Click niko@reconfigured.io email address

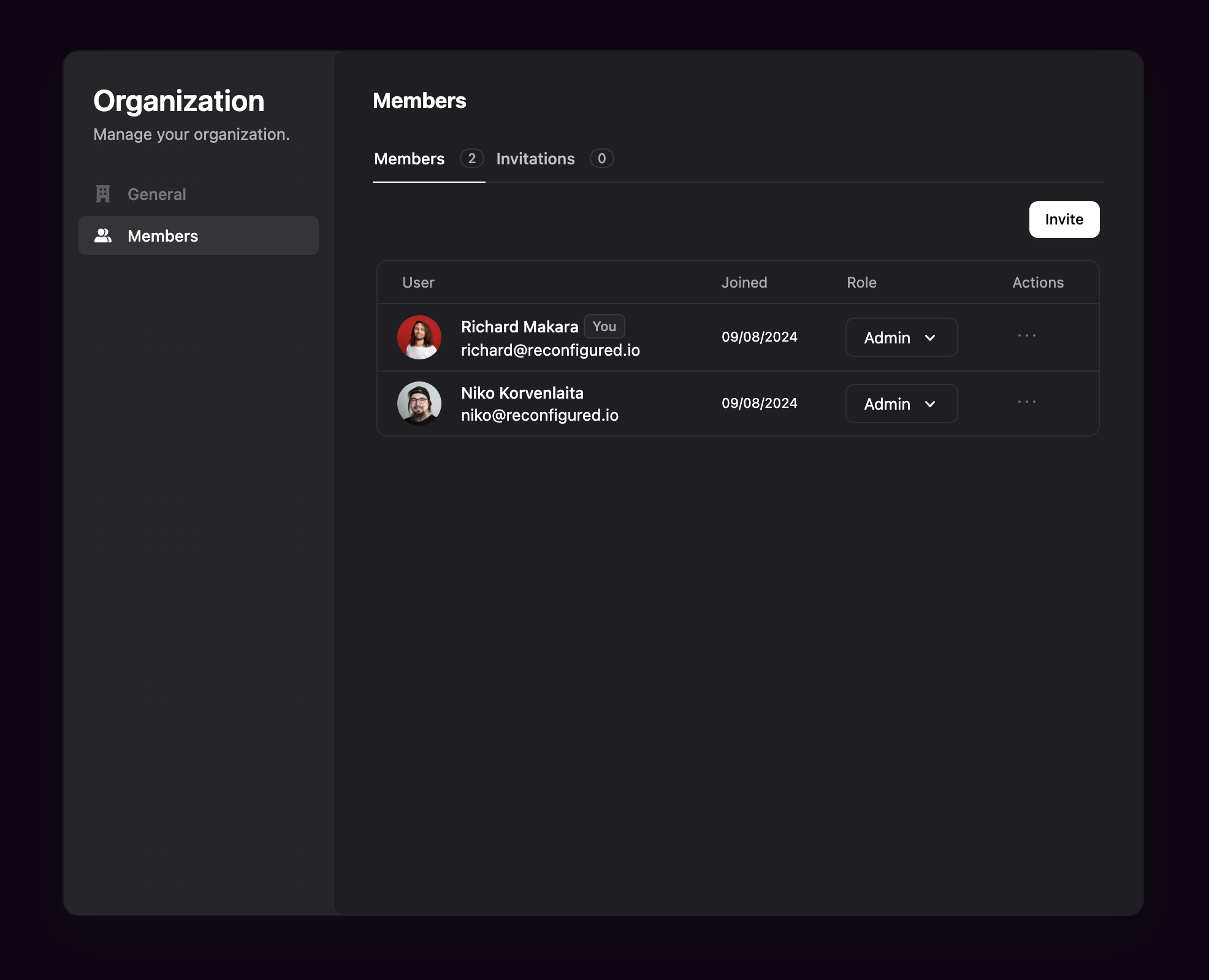click(x=540, y=415)
